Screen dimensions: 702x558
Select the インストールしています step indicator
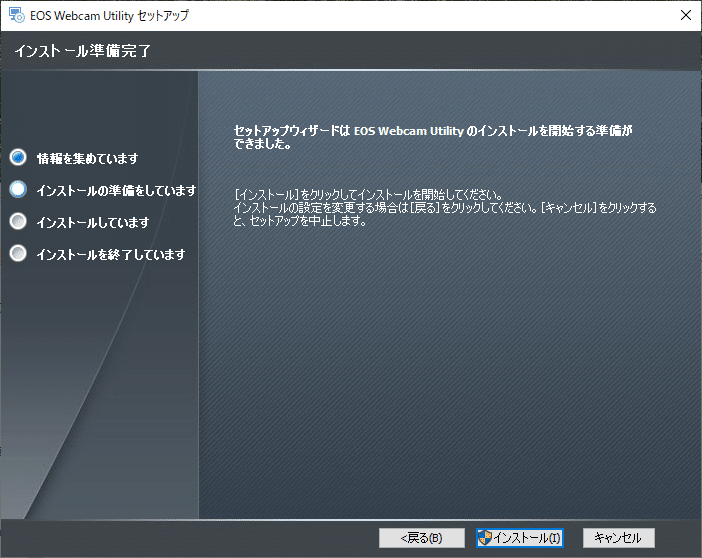[x=18, y=221]
